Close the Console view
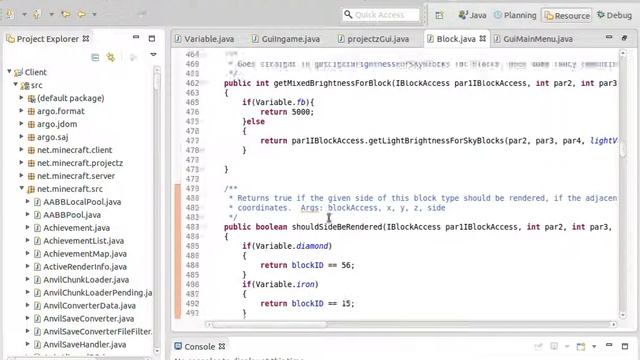 [x=222, y=346]
